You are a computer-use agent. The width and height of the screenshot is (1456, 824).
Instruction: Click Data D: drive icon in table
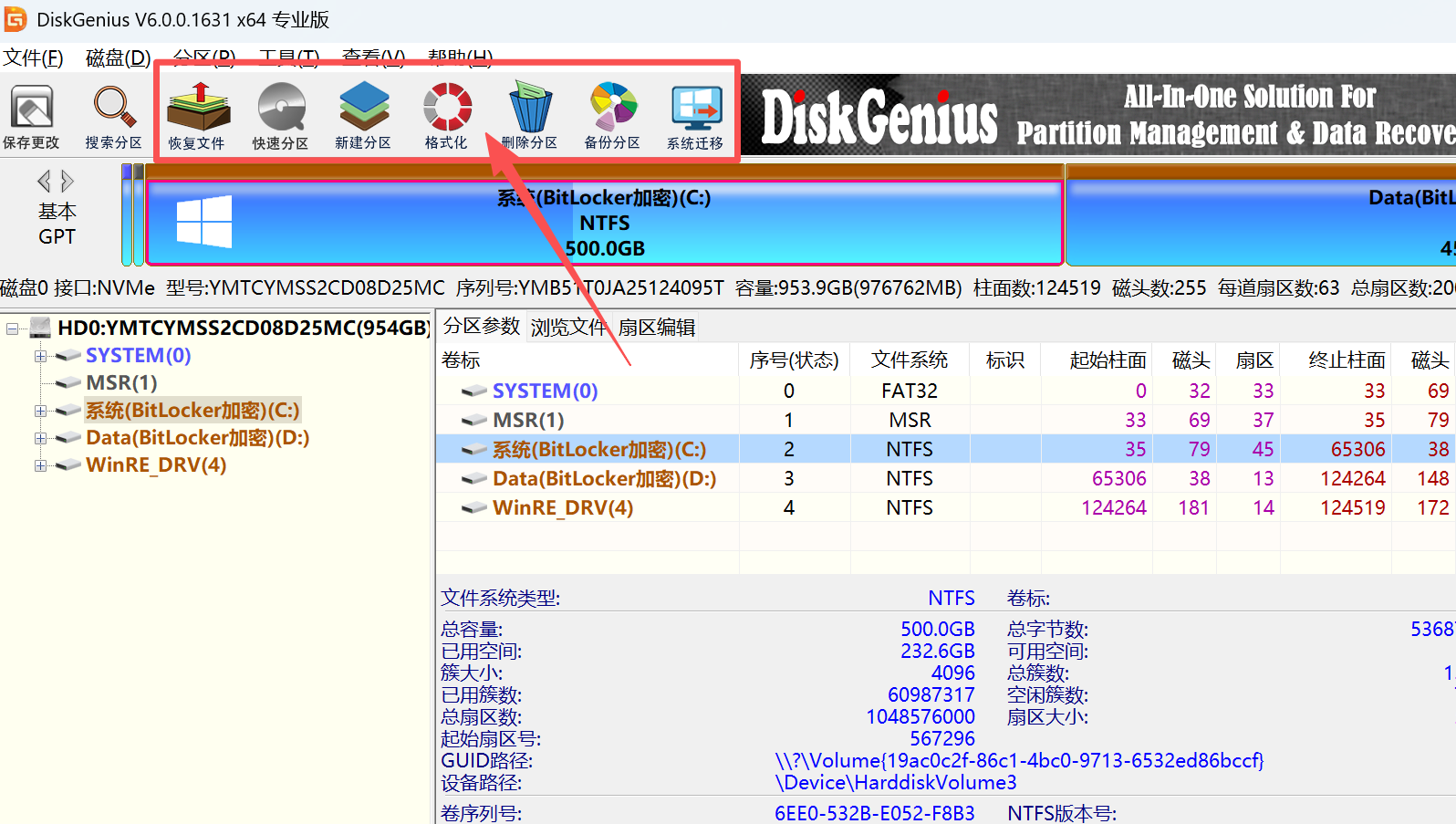[x=473, y=478]
